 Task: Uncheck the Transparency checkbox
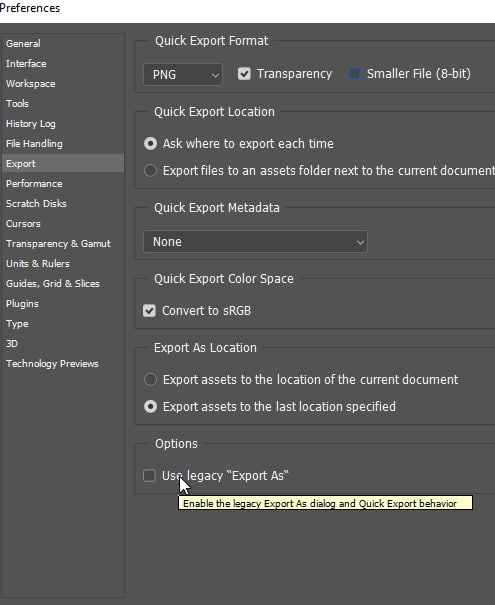pos(244,74)
